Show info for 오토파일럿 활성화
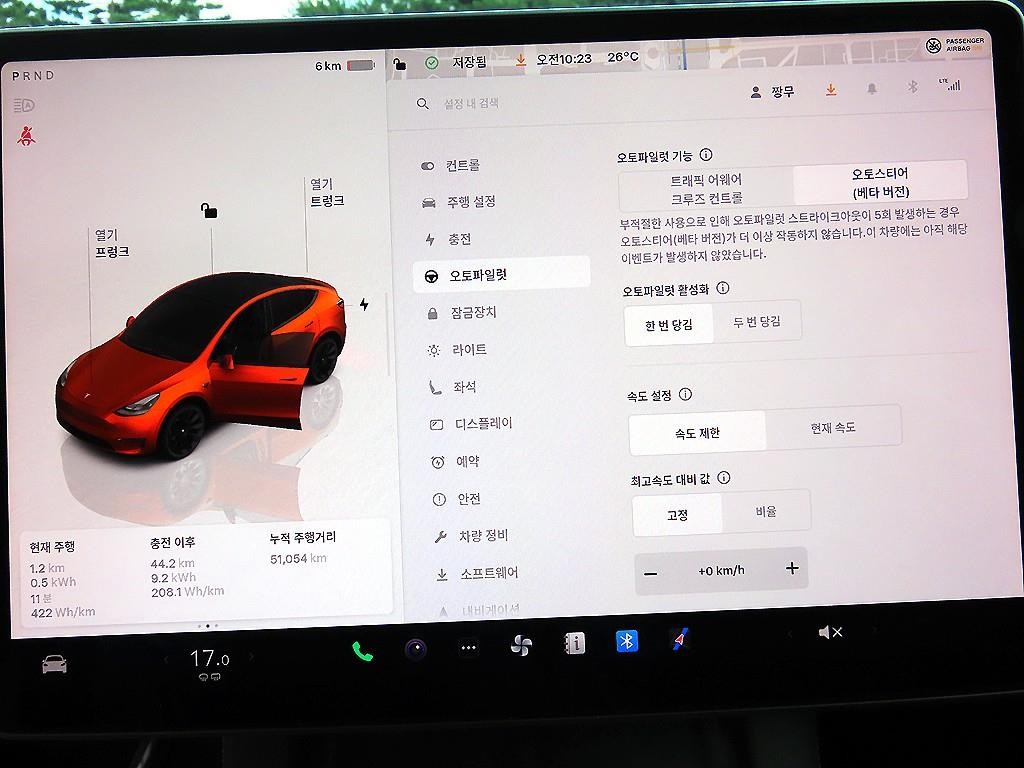Screen dimensions: 1024x768 [x=723, y=288]
